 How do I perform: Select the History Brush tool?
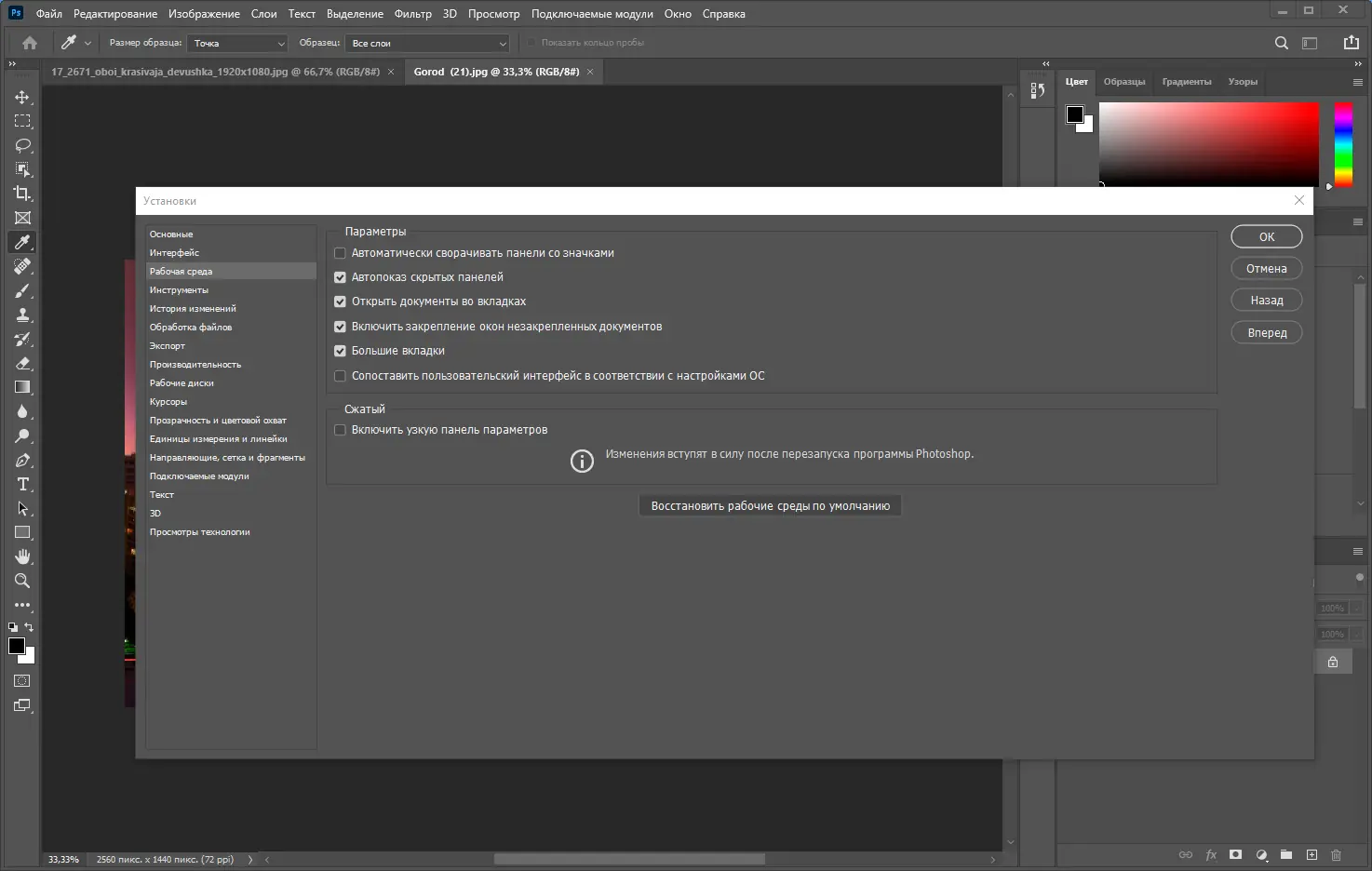coord(22,339)
